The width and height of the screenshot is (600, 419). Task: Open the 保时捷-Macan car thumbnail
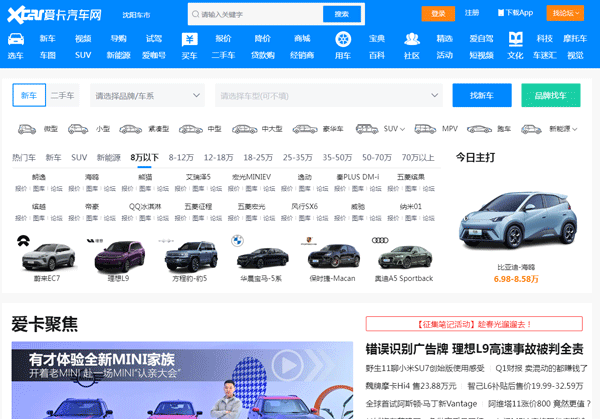click(x=333, y=256)
